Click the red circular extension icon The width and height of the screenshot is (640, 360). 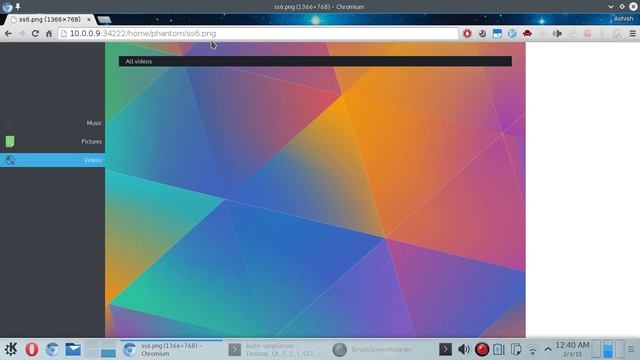tap(467, 33)
